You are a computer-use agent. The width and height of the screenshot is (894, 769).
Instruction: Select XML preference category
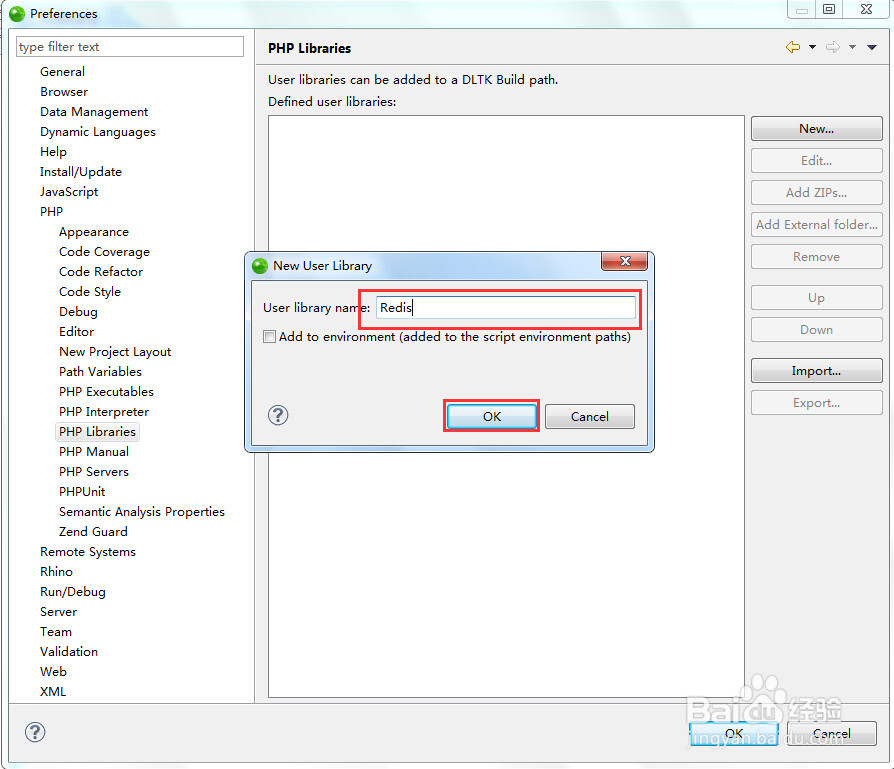[52, 691]
